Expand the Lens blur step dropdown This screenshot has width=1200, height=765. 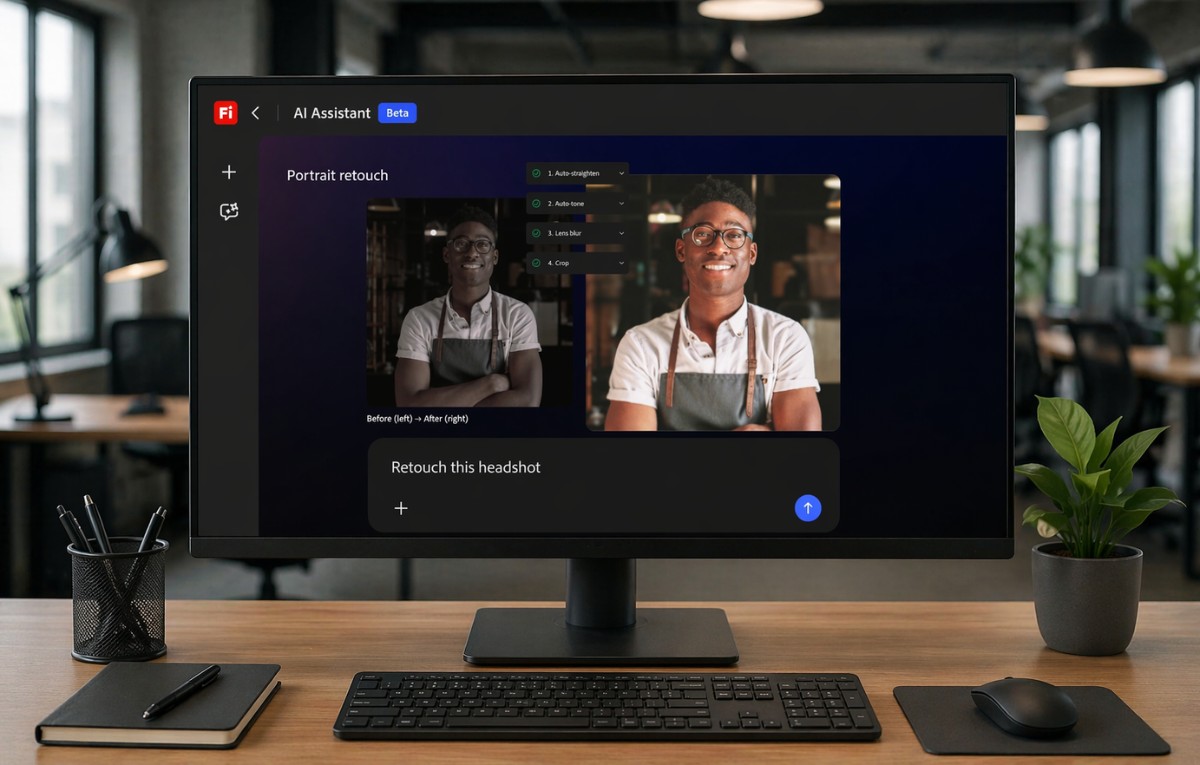(621, 233)
